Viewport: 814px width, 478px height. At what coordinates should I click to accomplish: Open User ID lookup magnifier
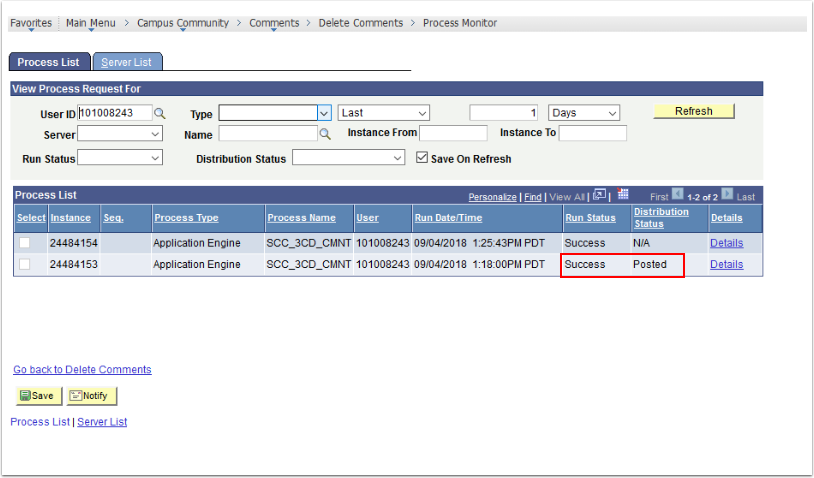point(159,113)
